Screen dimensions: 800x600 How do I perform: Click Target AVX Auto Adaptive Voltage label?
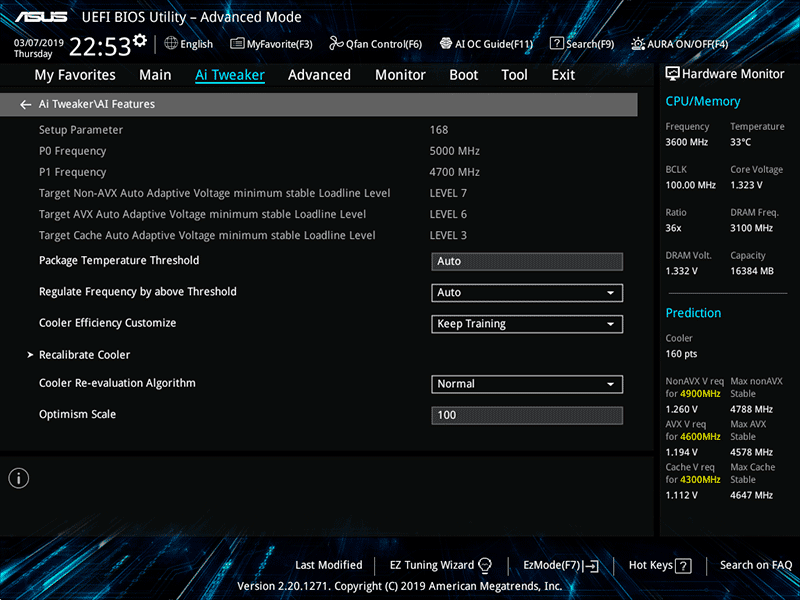click(x=202, y=214)
